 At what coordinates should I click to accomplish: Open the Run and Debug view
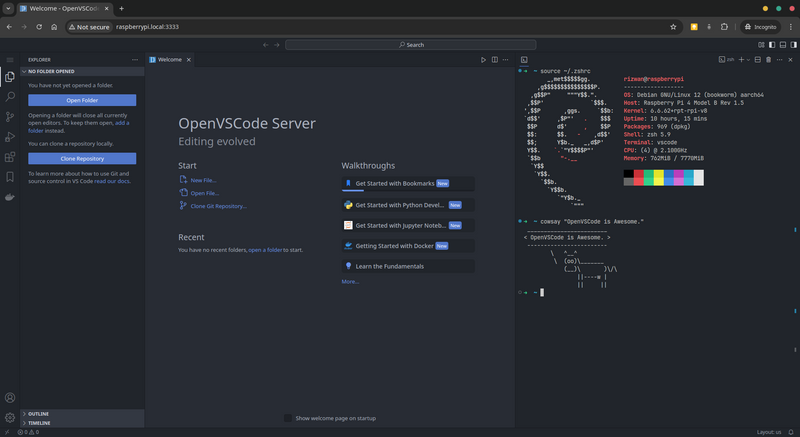tap(10, 137)
